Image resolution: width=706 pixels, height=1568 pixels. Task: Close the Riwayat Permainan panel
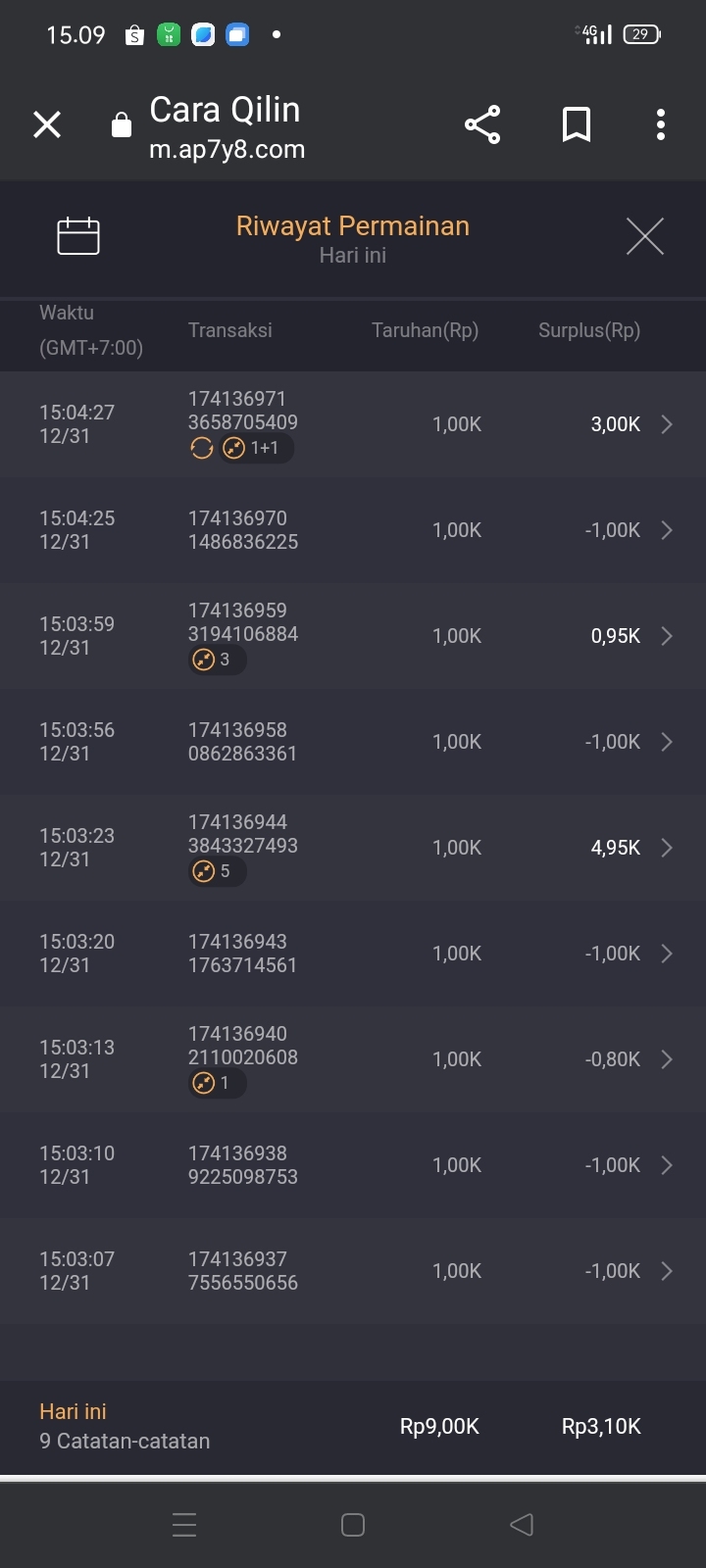click(x=644, y=236)
